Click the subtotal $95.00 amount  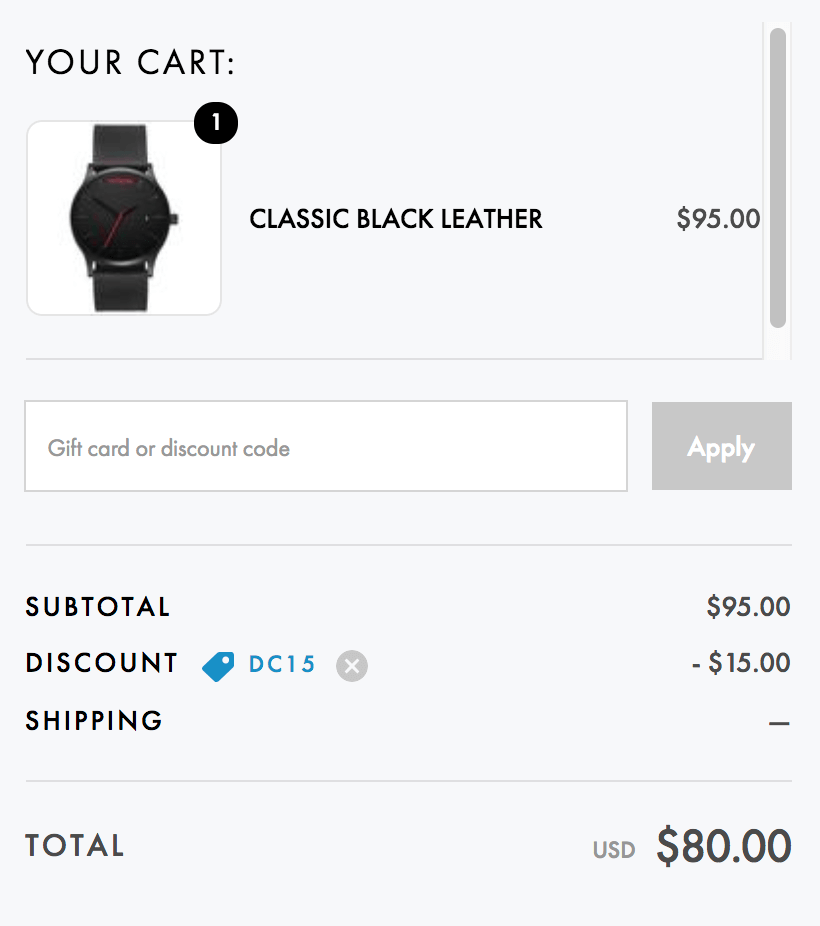pos(749,607)
